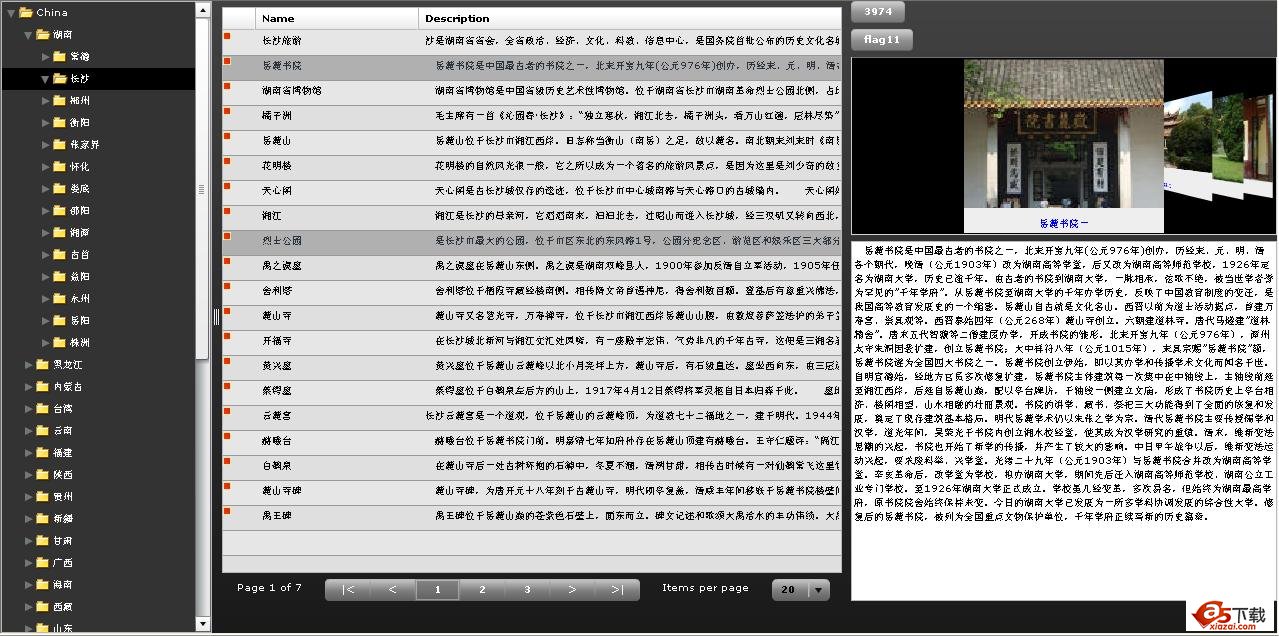The height and width of the screenshot is (636, 1279).
Task: Jump to the first page button
Action: [x=348, y=590]
